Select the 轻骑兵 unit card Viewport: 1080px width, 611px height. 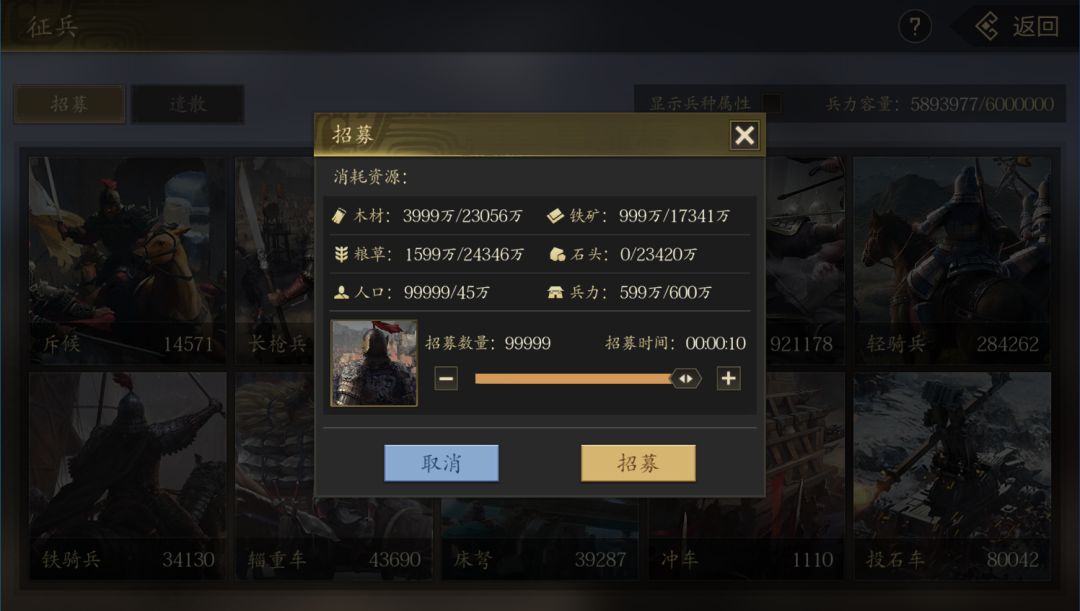[953, 260]
